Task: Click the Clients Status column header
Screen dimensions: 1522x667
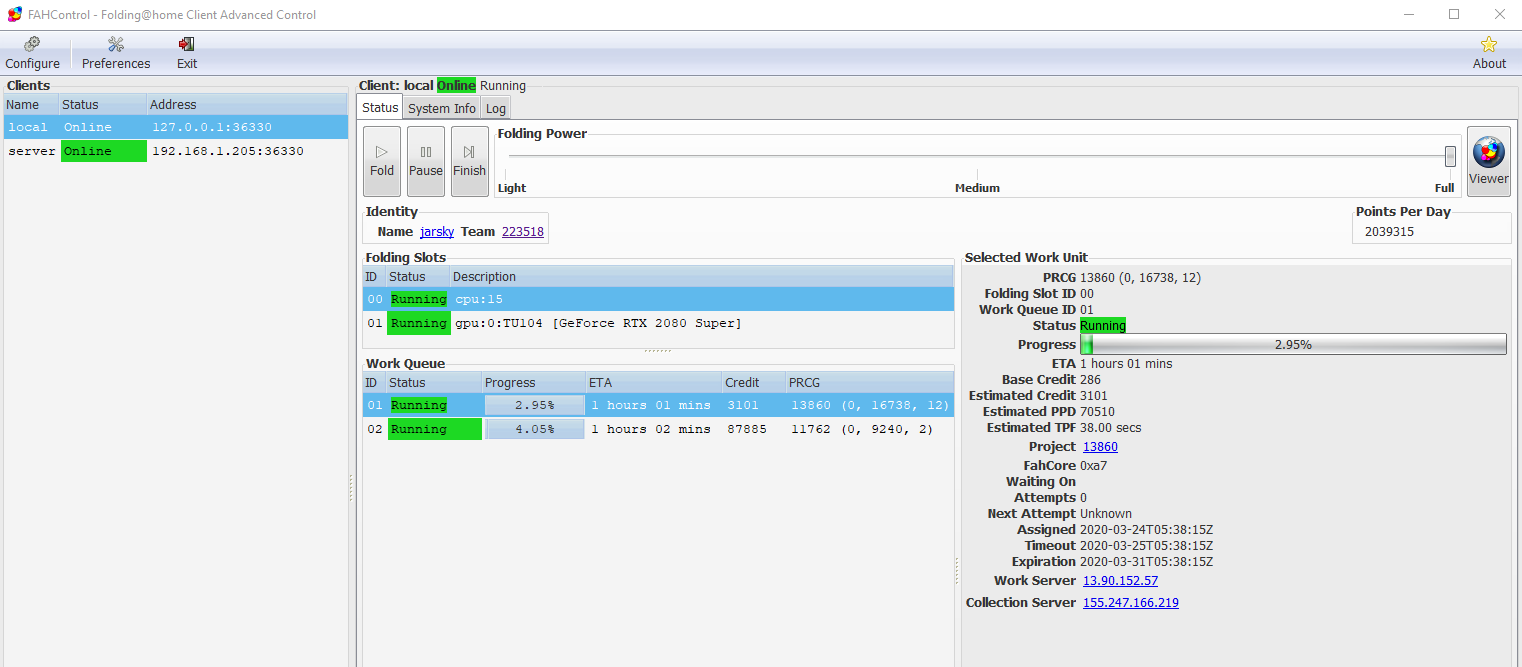Action: pyautogui.click(x=102, y=105)
